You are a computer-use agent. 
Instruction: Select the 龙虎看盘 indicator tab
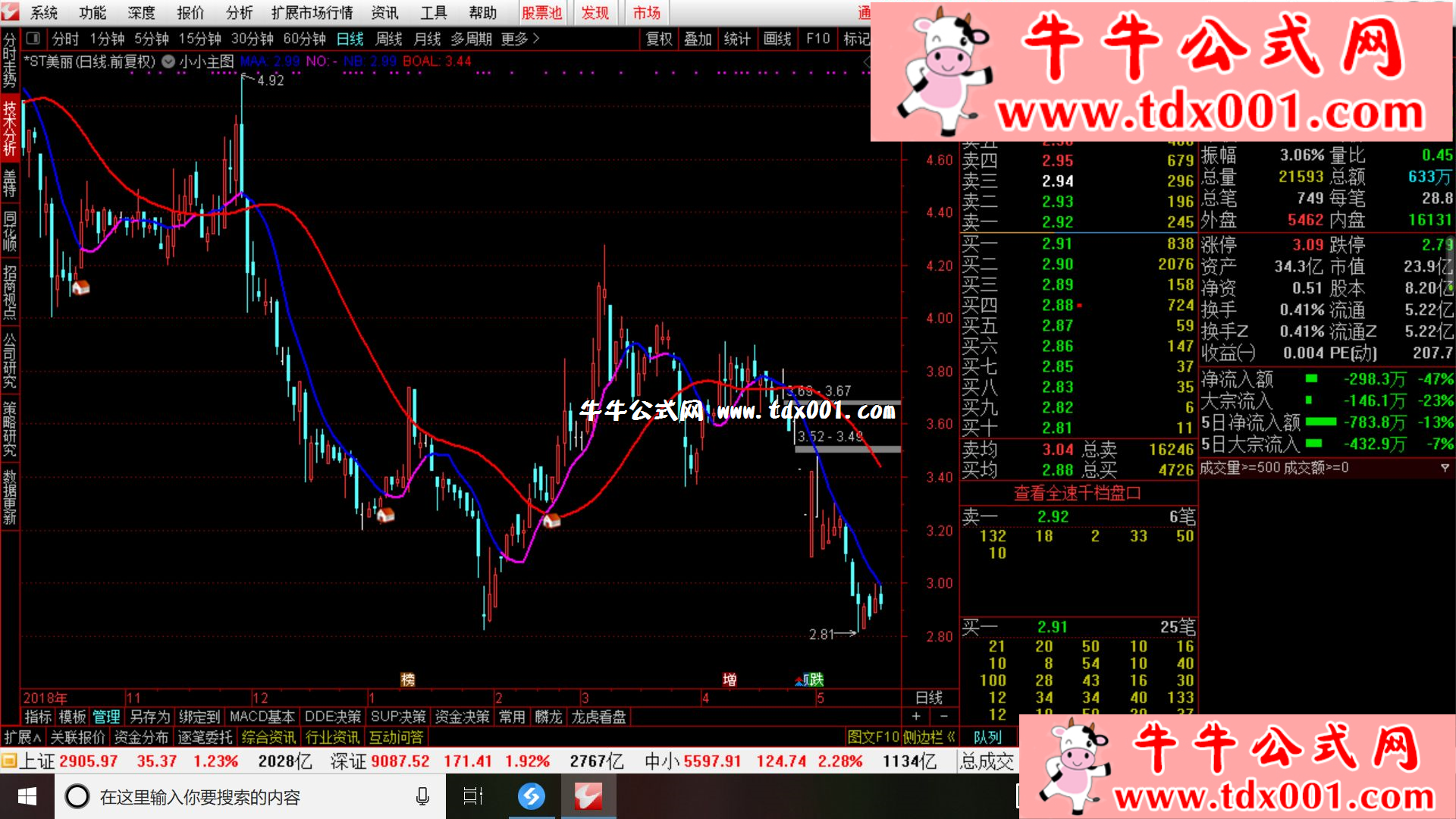tap(598, 717)
